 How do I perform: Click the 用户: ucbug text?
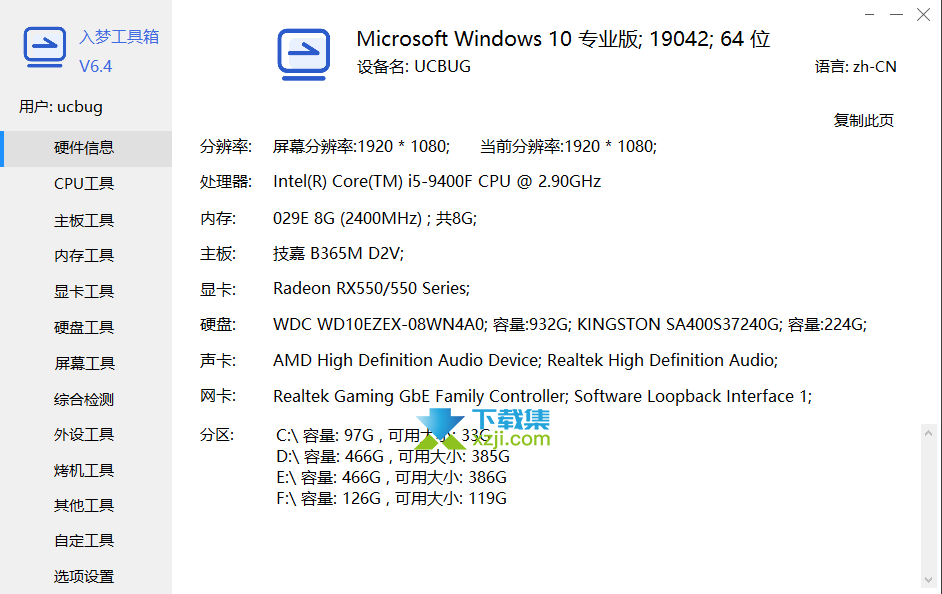(61, 107)
